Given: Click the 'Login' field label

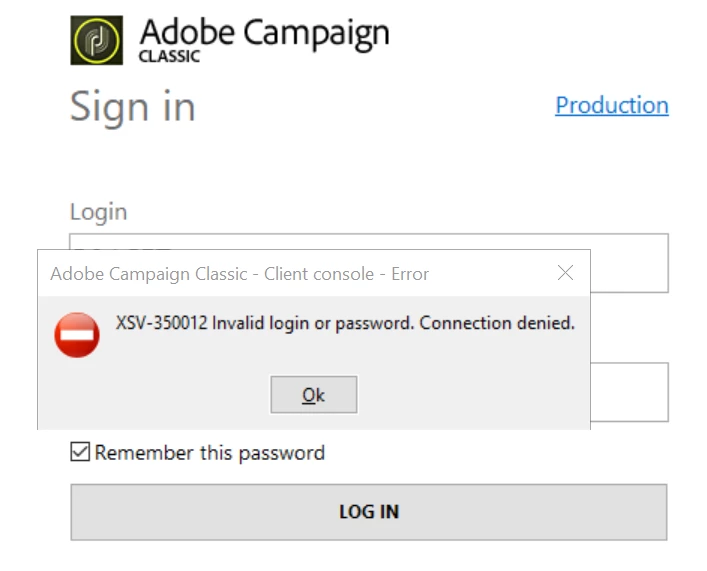Looking at the screenshot, I should click(x=98, y=212).
